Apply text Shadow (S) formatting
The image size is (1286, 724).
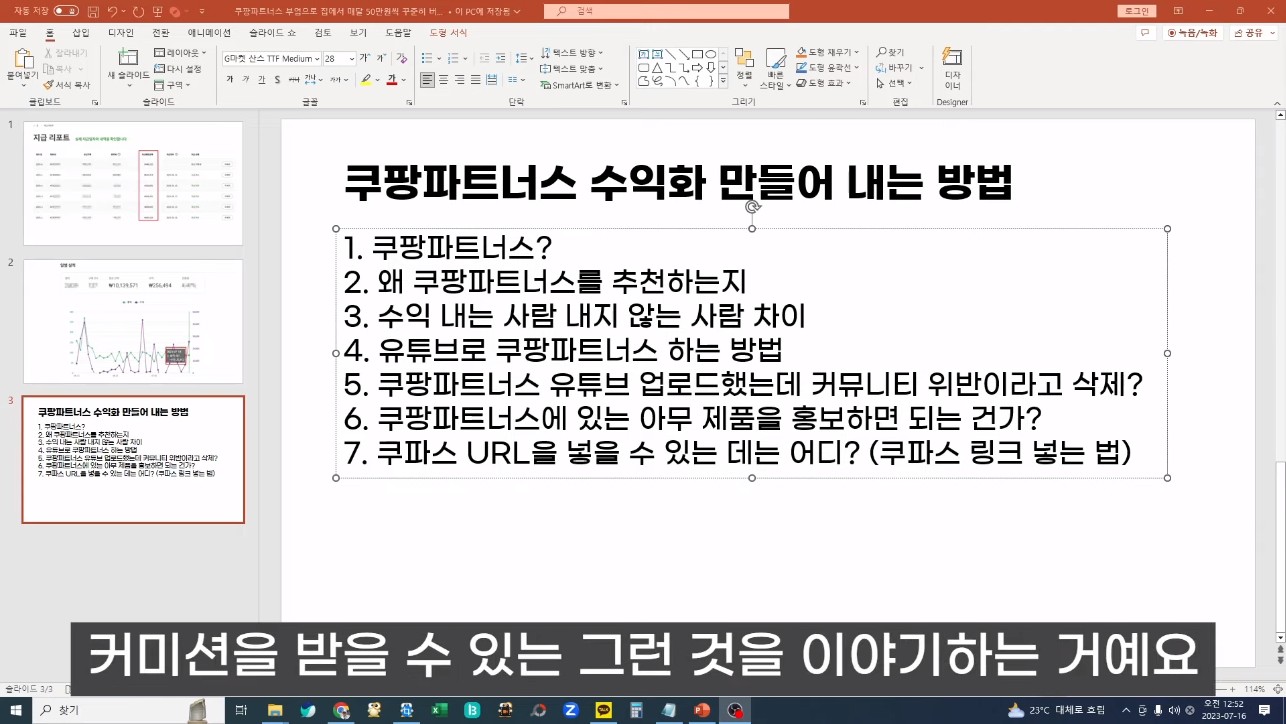point(277,80)
